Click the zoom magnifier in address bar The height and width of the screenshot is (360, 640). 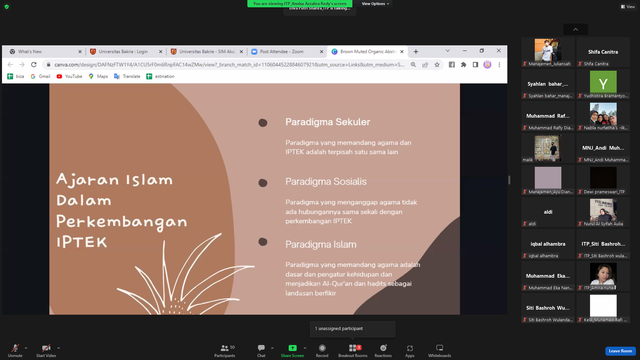(413, 64)
